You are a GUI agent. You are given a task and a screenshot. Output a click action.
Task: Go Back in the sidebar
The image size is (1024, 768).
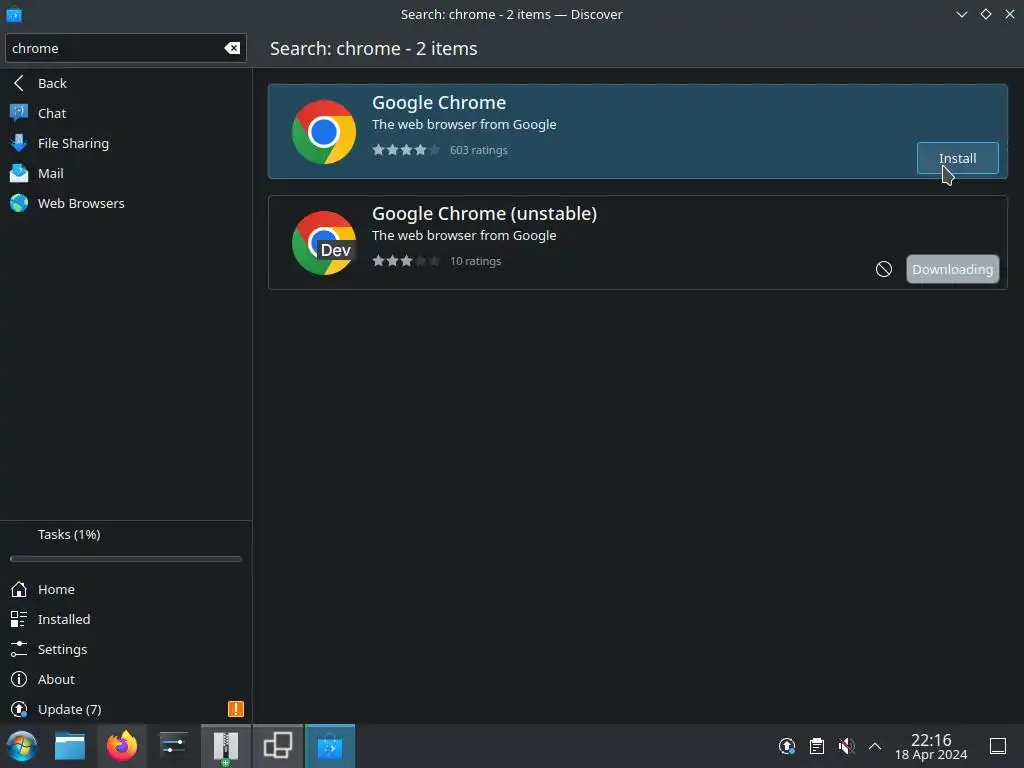(x=126, y=83)
